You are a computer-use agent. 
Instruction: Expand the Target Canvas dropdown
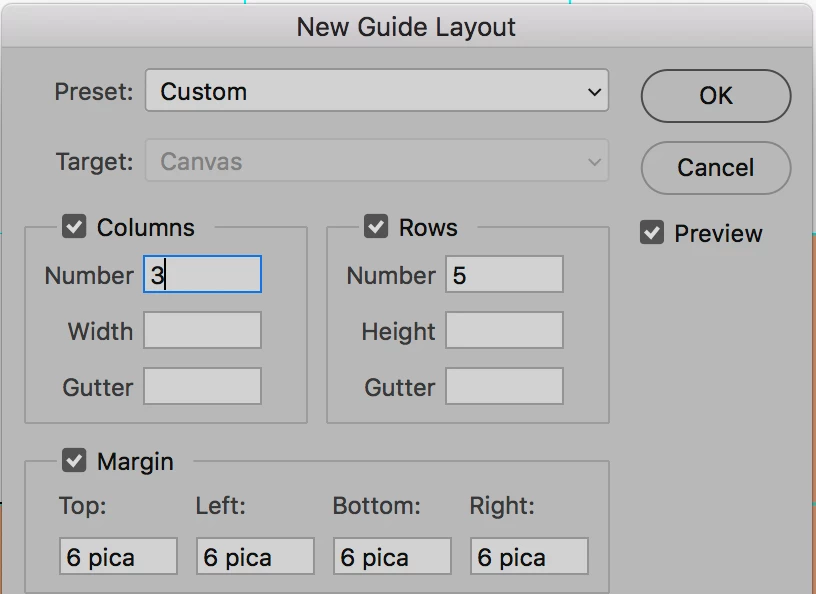376,162
